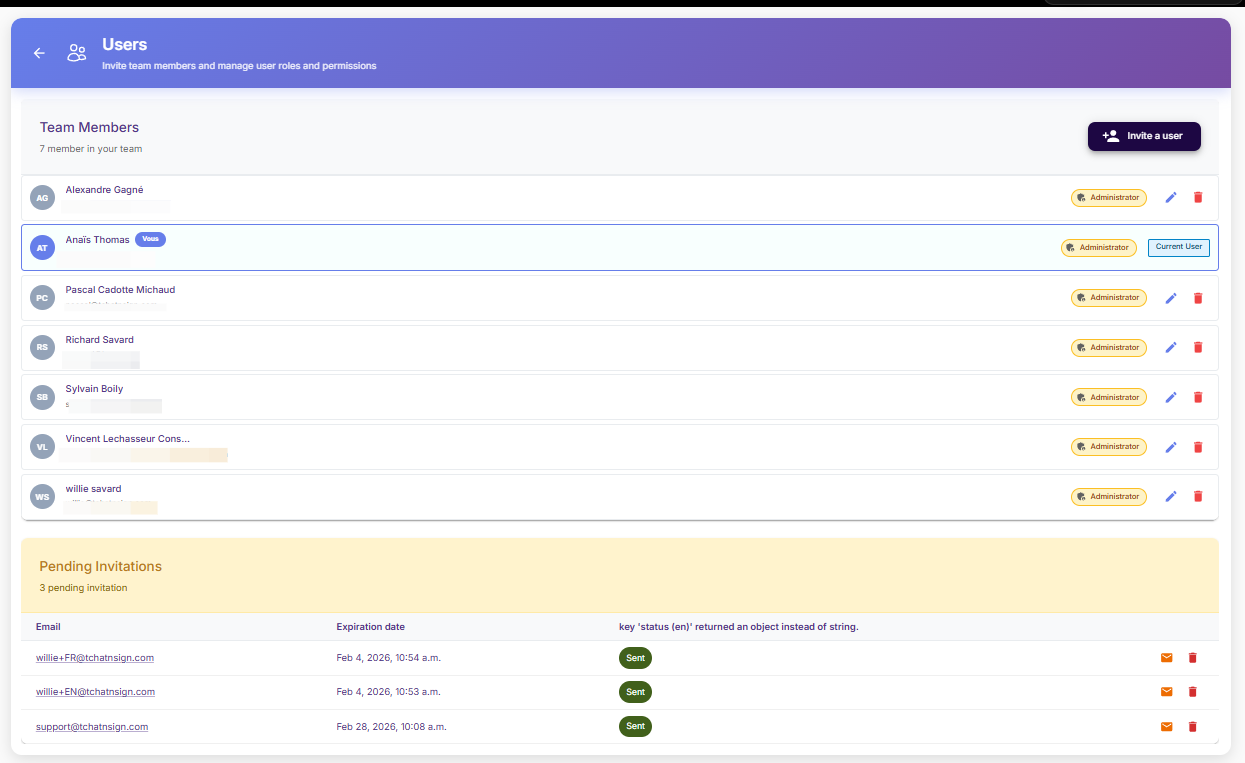Click Sent status for willie+FR invitation
The height and width of the screenshot is (763, 1245).
(635, 658)
